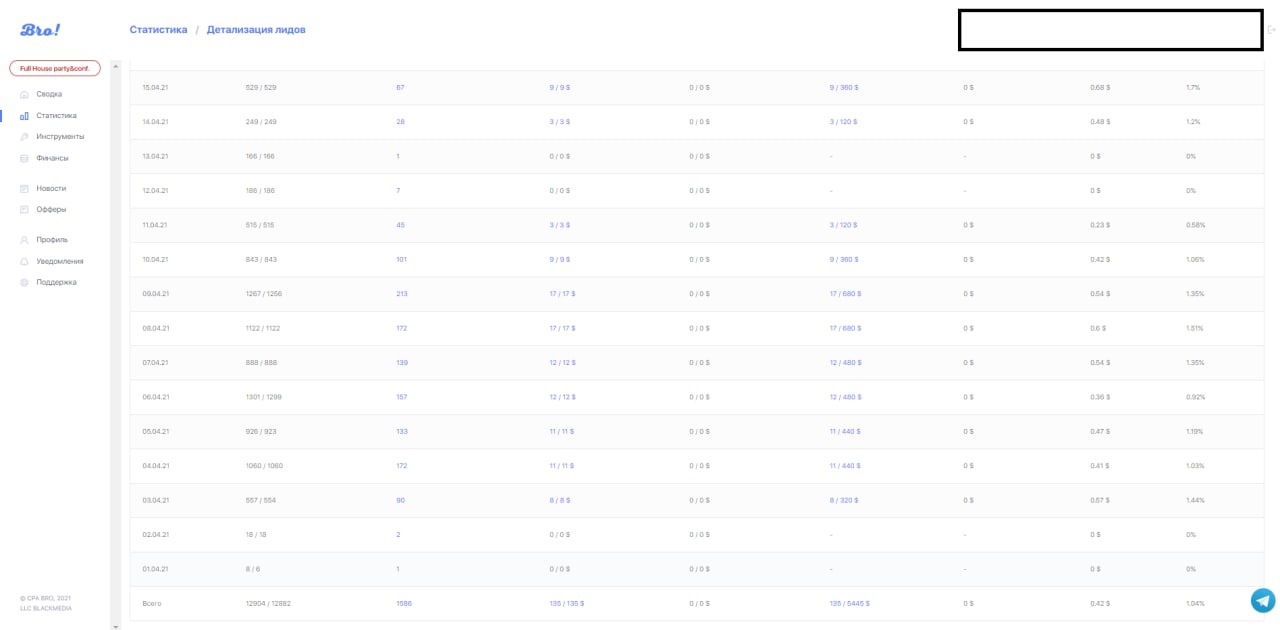Open the Профиль menu item

52,240
